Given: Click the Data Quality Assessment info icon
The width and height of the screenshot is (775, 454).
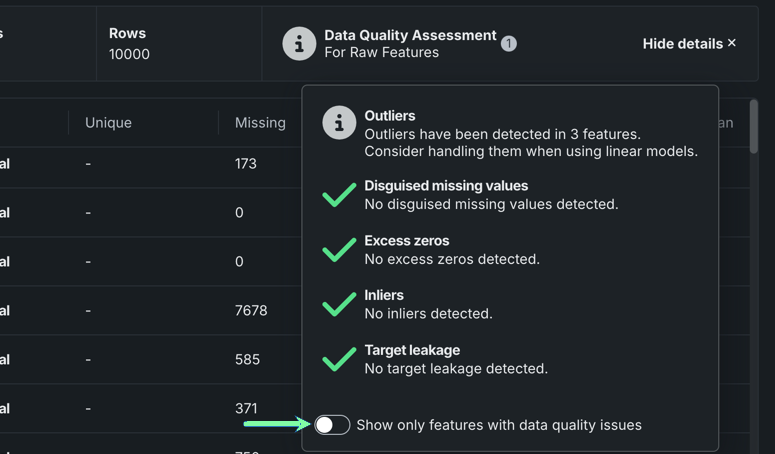Looking at the screenshot, I should pyautogui.click(x=299, y=43).
